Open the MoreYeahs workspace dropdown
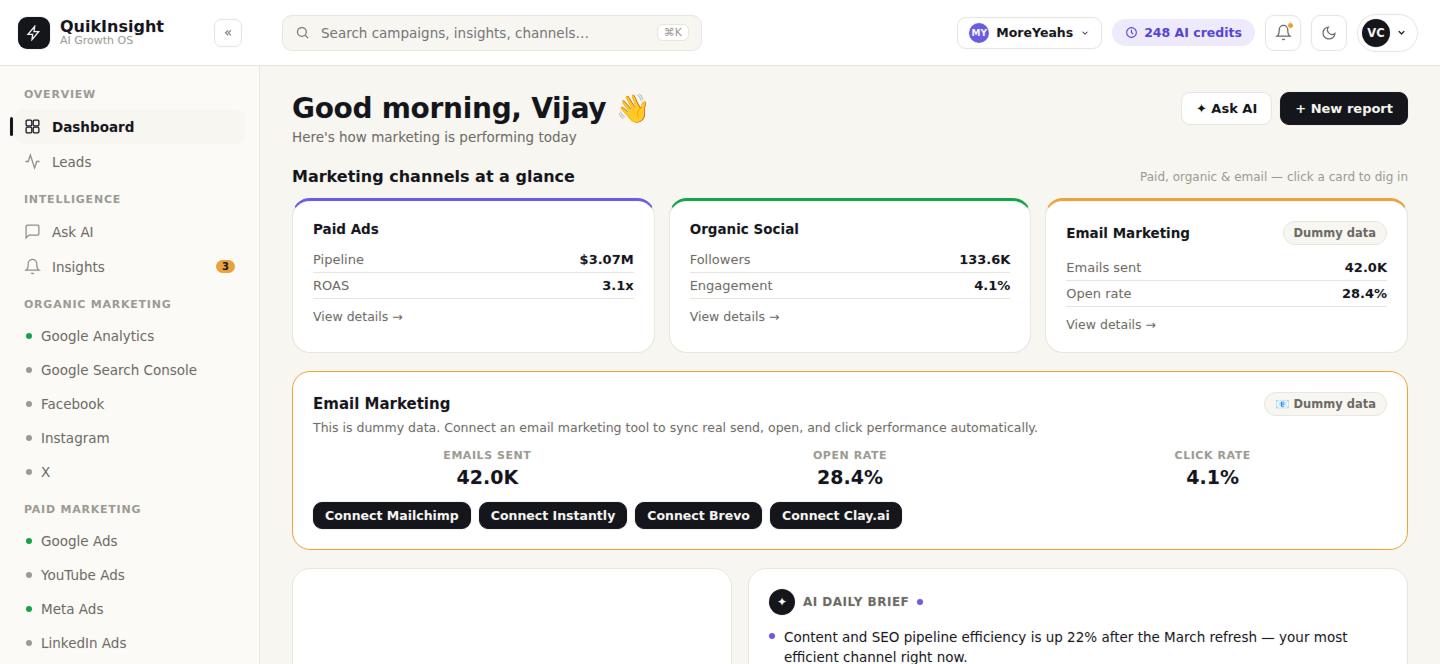Image resolution: width=1440 pixels, height=664 pixels. [x=1029, y=33]
